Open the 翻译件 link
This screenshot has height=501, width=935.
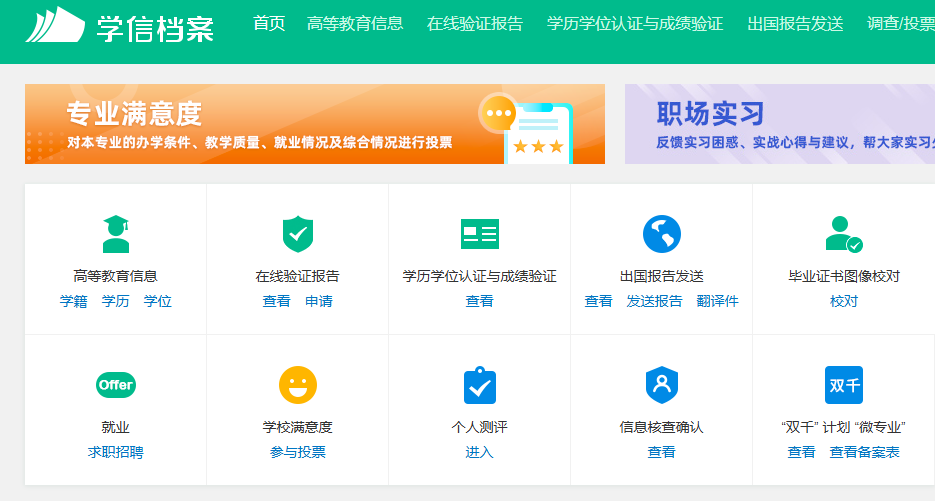tap(717, 301)
